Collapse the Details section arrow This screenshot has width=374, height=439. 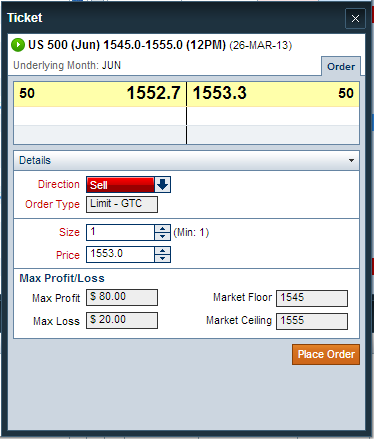pos(351,161)
